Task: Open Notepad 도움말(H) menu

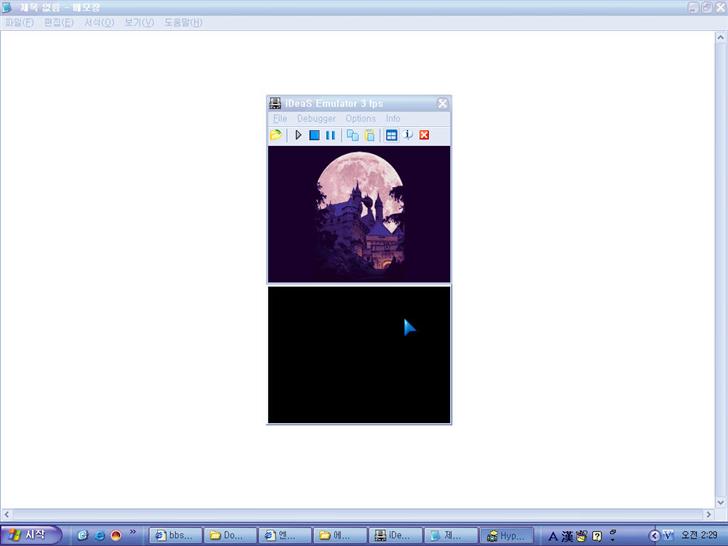Action: (183, 22)
